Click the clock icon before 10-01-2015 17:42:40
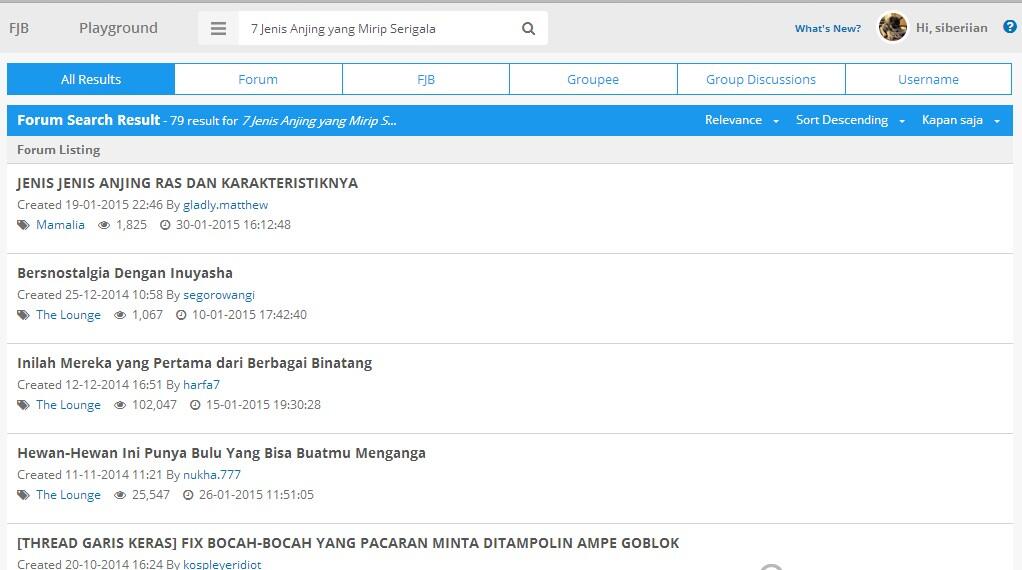 point(181,315)
